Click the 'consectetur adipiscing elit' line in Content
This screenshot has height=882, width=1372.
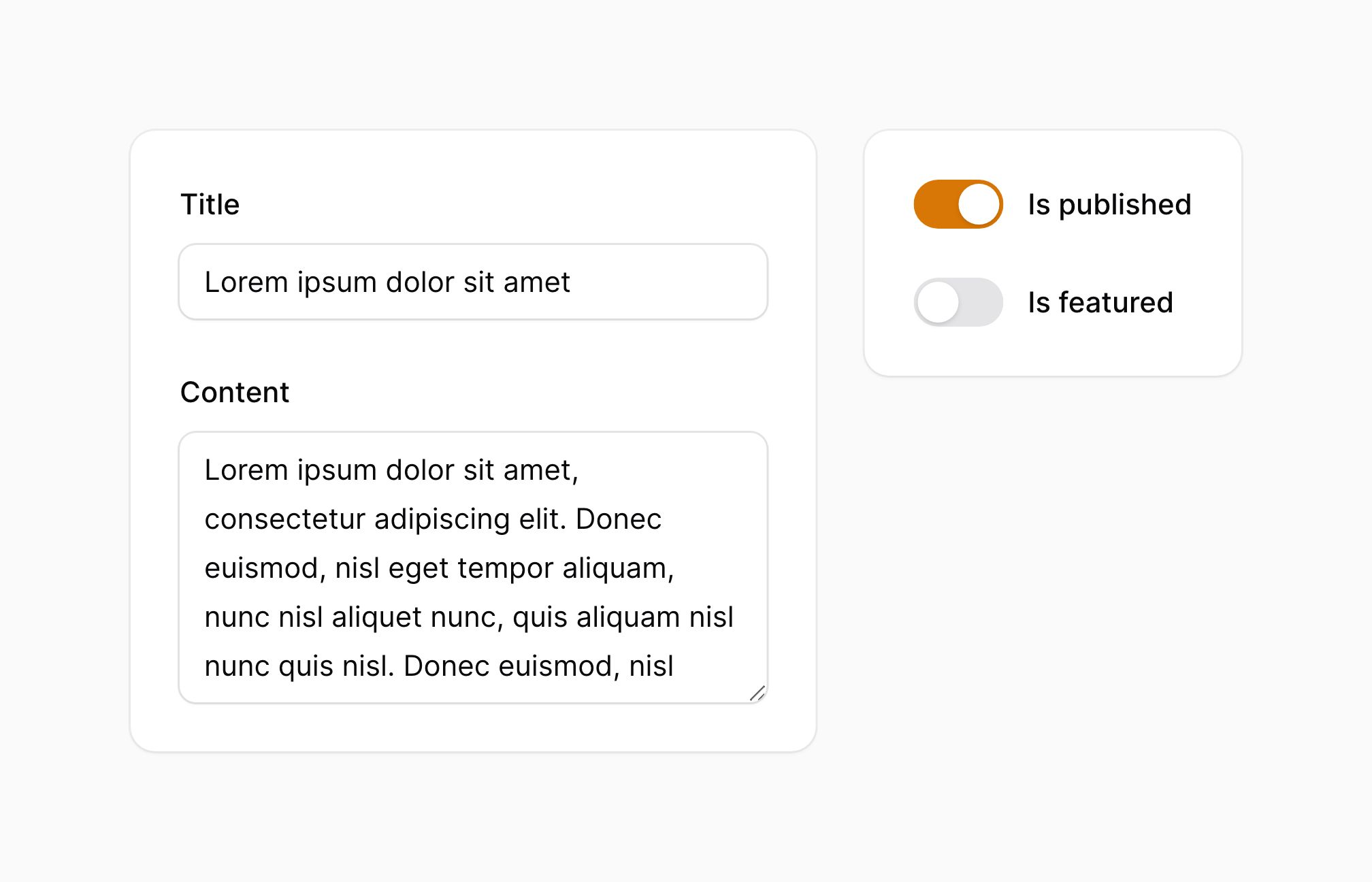point(433,519)
